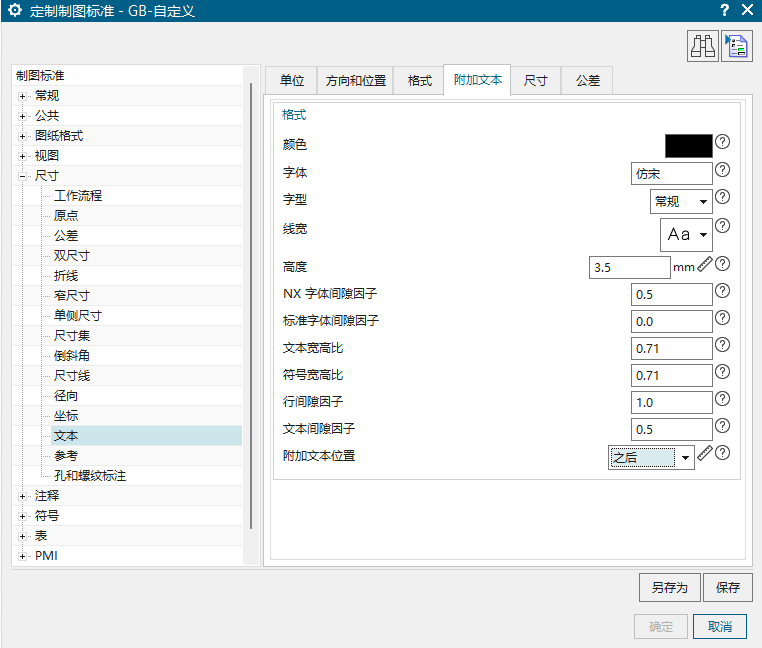Show help for 符号宽高比
This screenshot has width=762, height=648.
tap(723, 372)
